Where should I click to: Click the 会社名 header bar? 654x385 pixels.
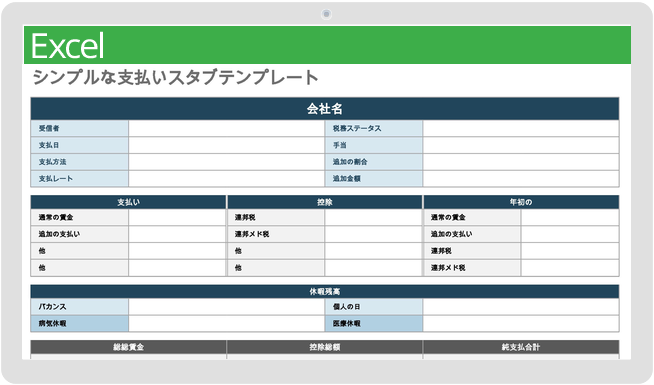click(x=324, y=109)
